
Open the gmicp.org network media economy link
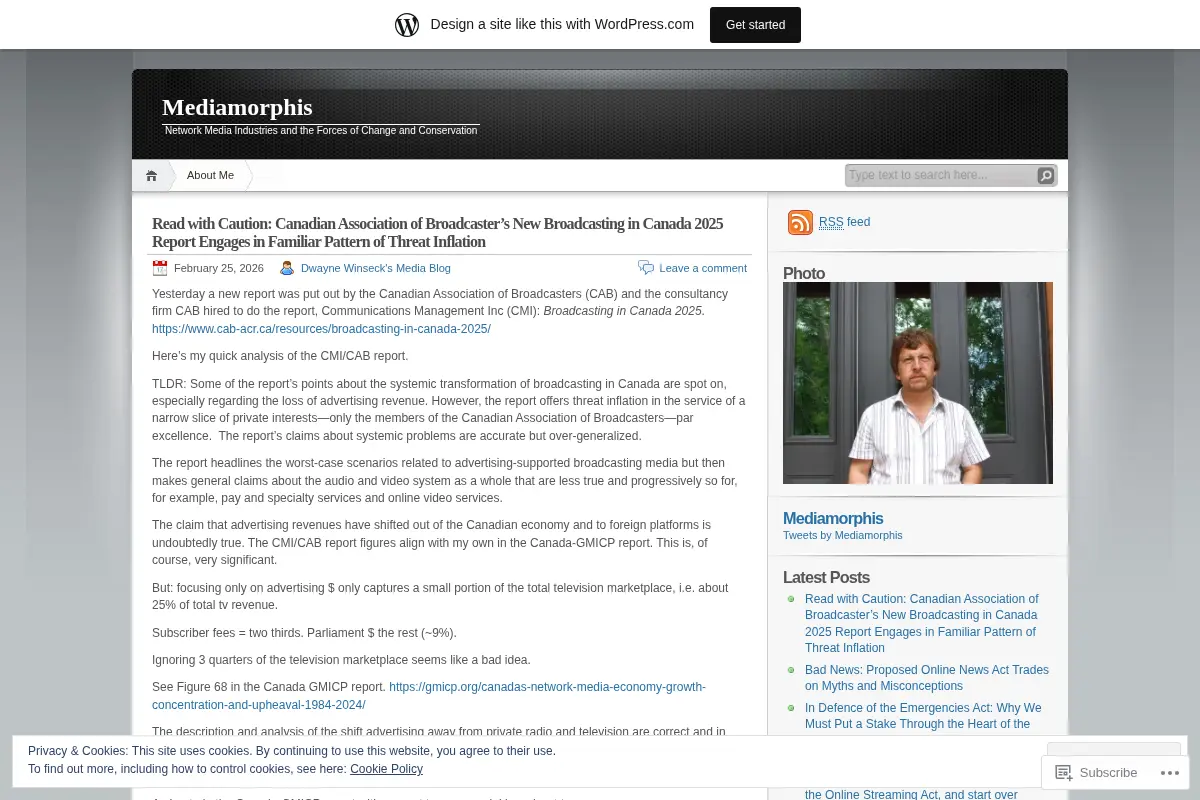429,696
